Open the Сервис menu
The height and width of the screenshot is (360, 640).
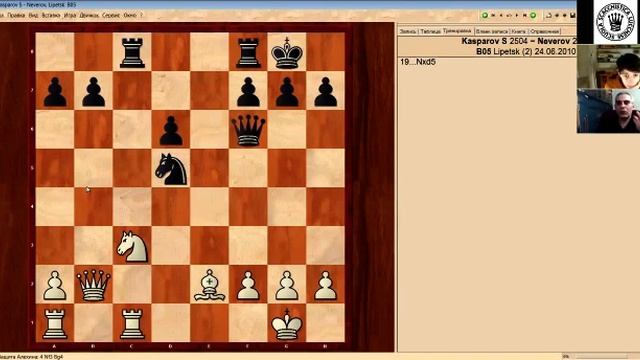click(x=111, y=15)
